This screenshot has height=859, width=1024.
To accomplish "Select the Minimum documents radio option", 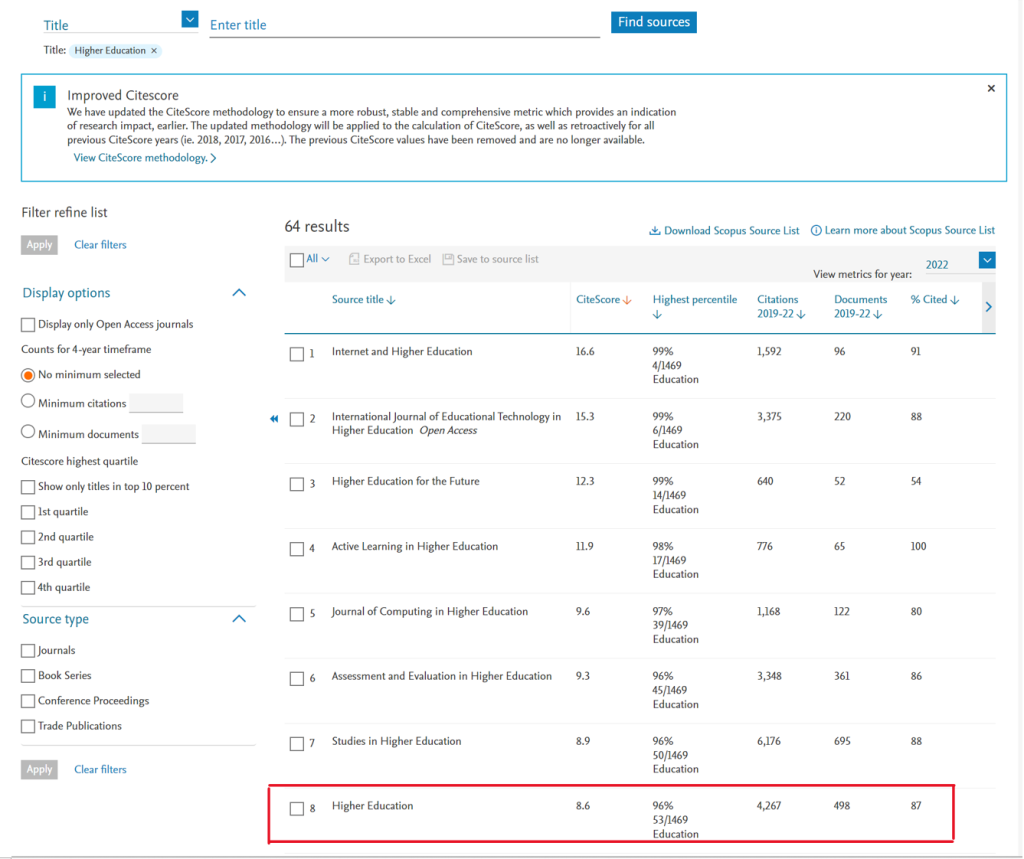I will [27, 432].
